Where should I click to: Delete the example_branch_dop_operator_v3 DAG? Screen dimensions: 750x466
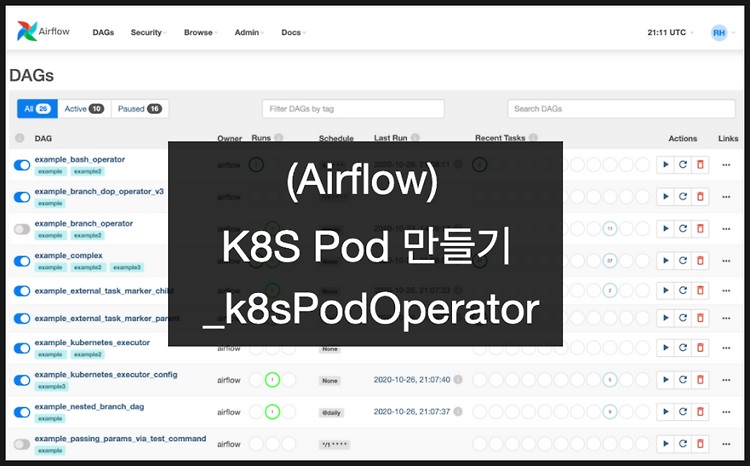point(700,197)
